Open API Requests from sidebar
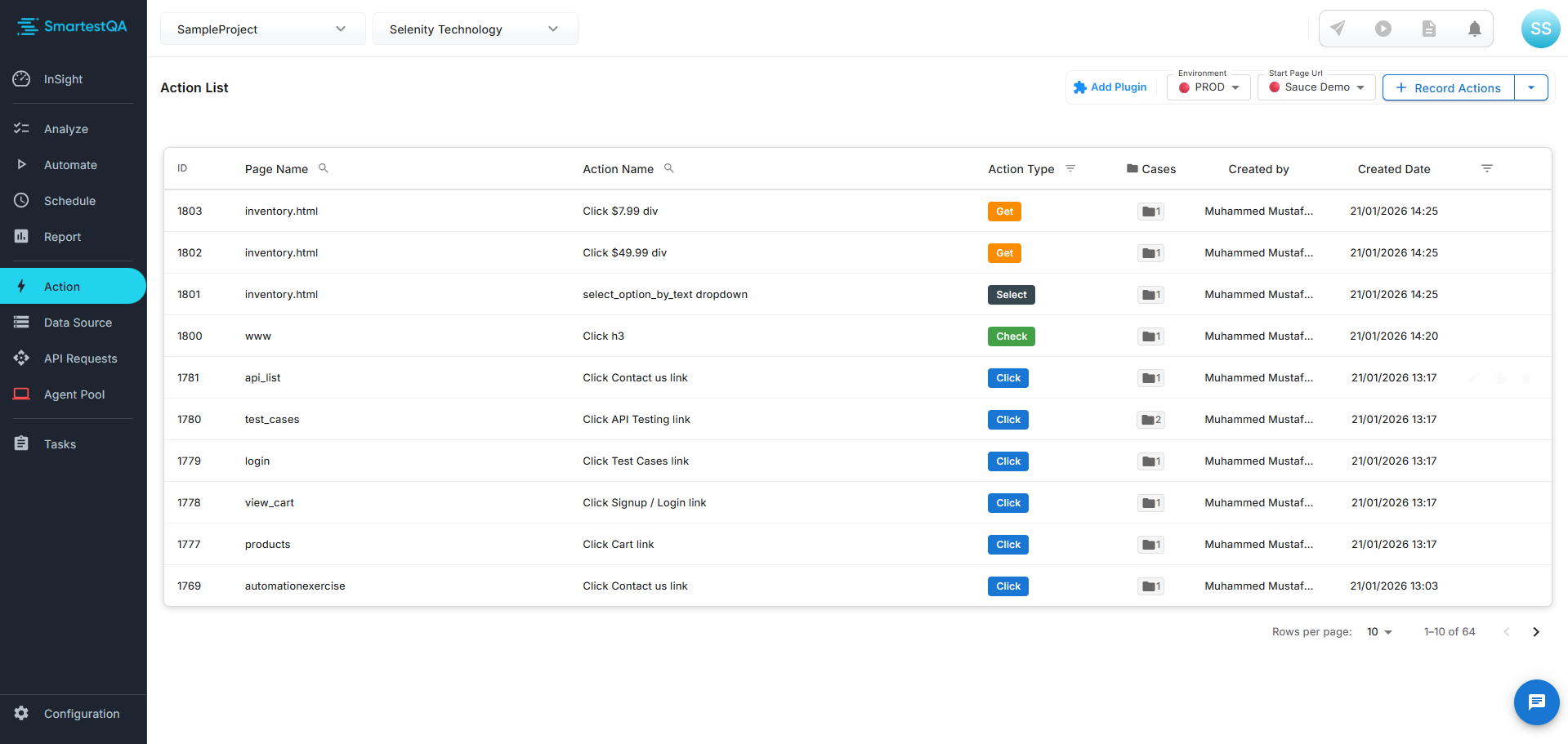Viewport: 1568px width, 744px height. tap(80, 359)
